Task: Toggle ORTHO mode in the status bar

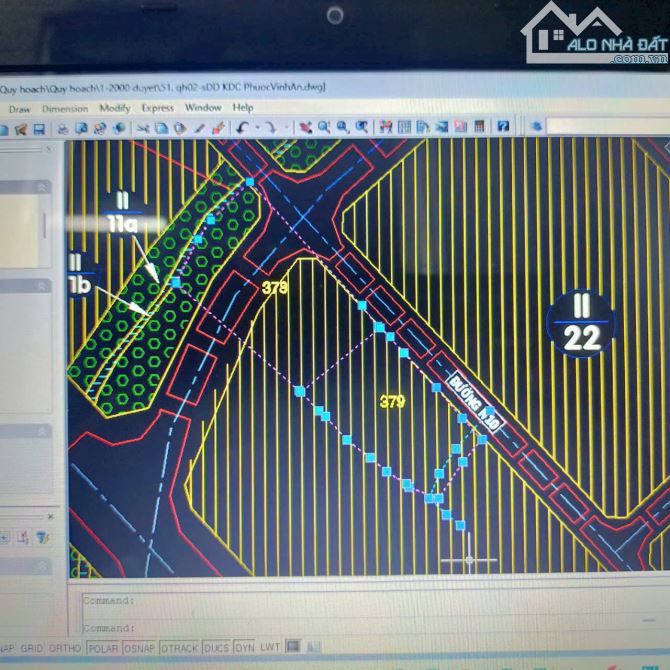Action: pos(65,648)
